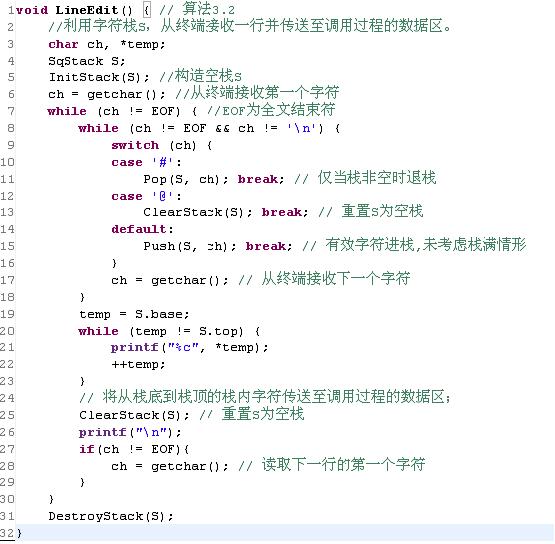Image resolution: width=555 pixels, height=544 pixels.
Task: Click the LineEdit function name
Action: point(86,10)
